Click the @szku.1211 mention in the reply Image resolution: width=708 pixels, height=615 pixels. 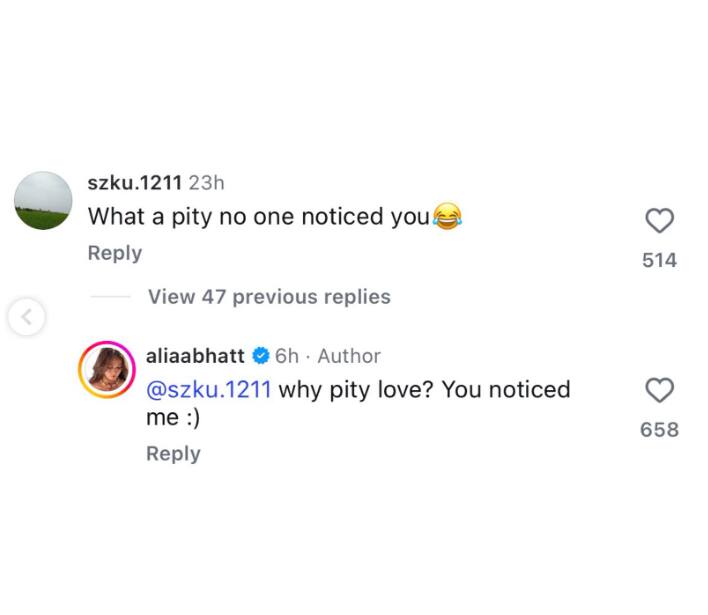(209, 389)
